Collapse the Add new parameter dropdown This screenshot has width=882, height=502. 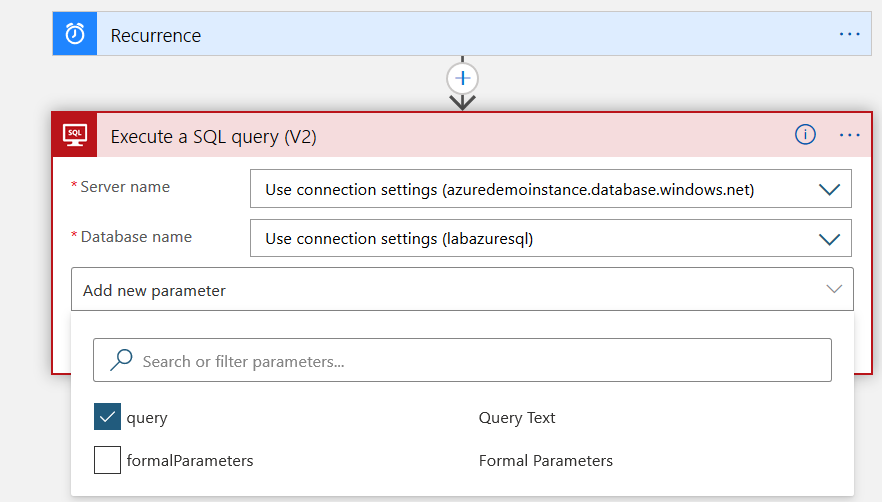(x=834, y=290)
